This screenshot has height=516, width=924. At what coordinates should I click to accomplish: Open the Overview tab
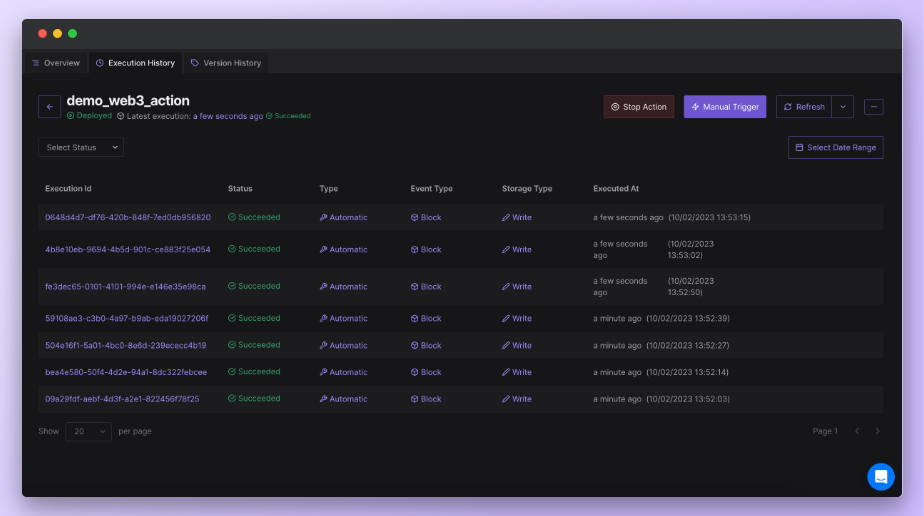point(56,63)
